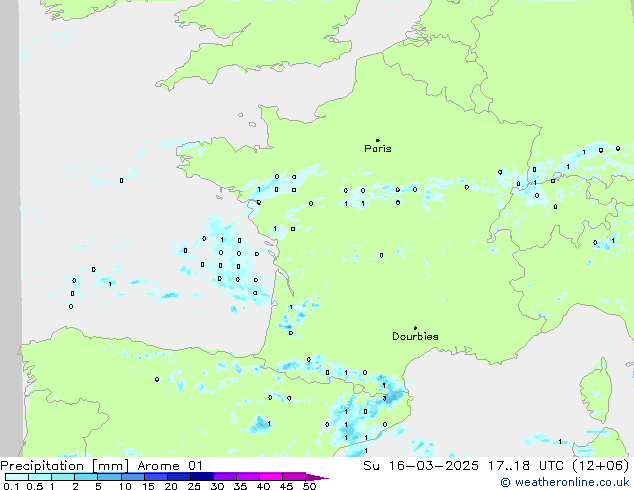Image resolution: width=634 pixels, height=490 pixels.
Task: Click the Paris city label
Action: coord(378,149)
